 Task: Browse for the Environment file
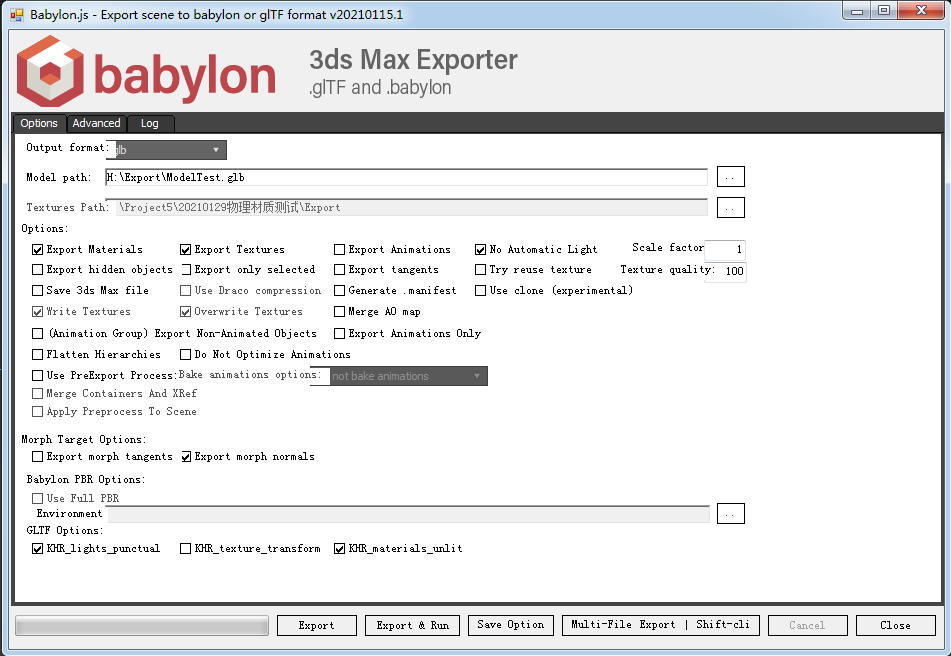coord(730,514)
